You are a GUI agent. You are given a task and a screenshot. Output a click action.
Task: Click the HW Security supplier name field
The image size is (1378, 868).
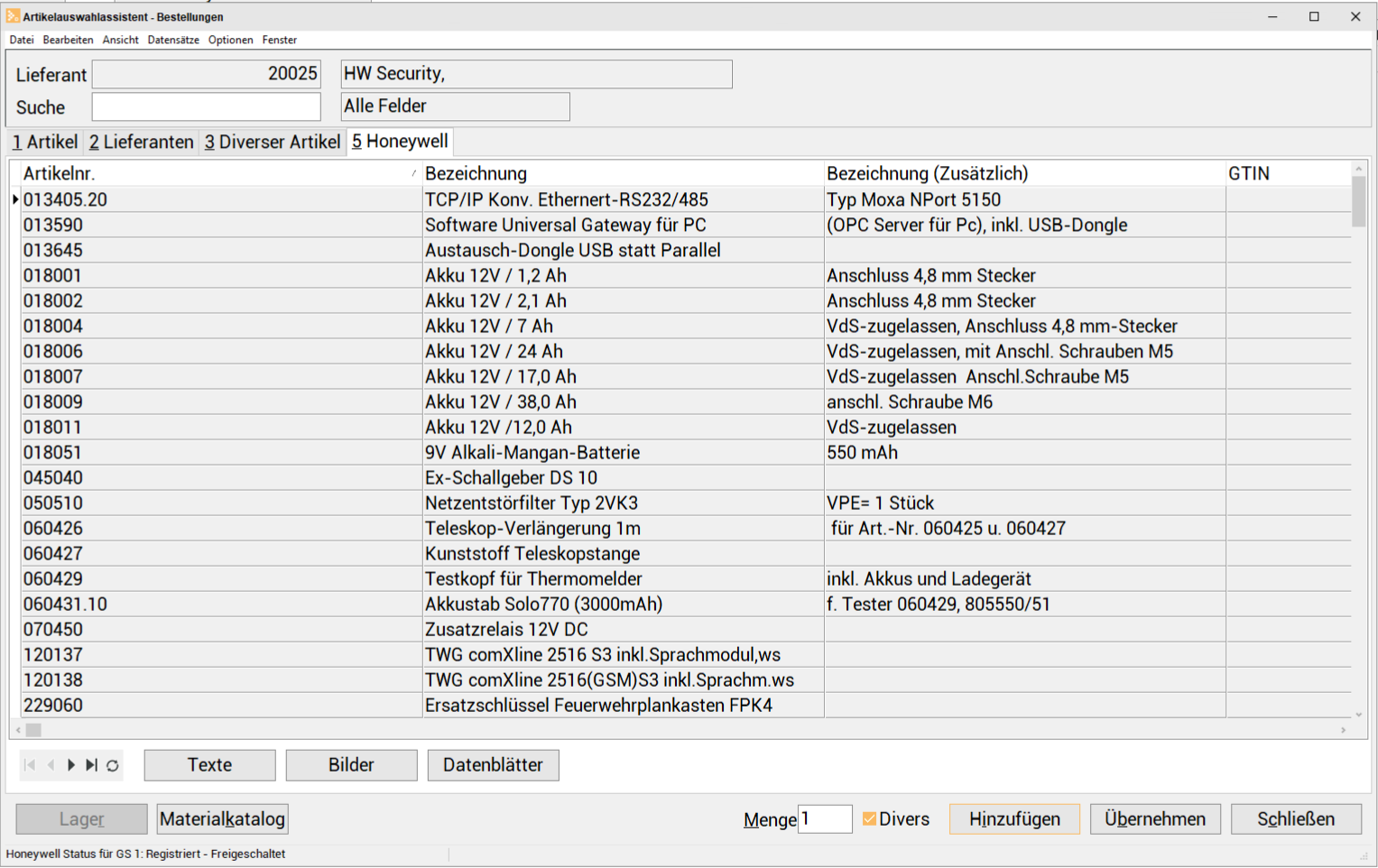tap(536, 74)
